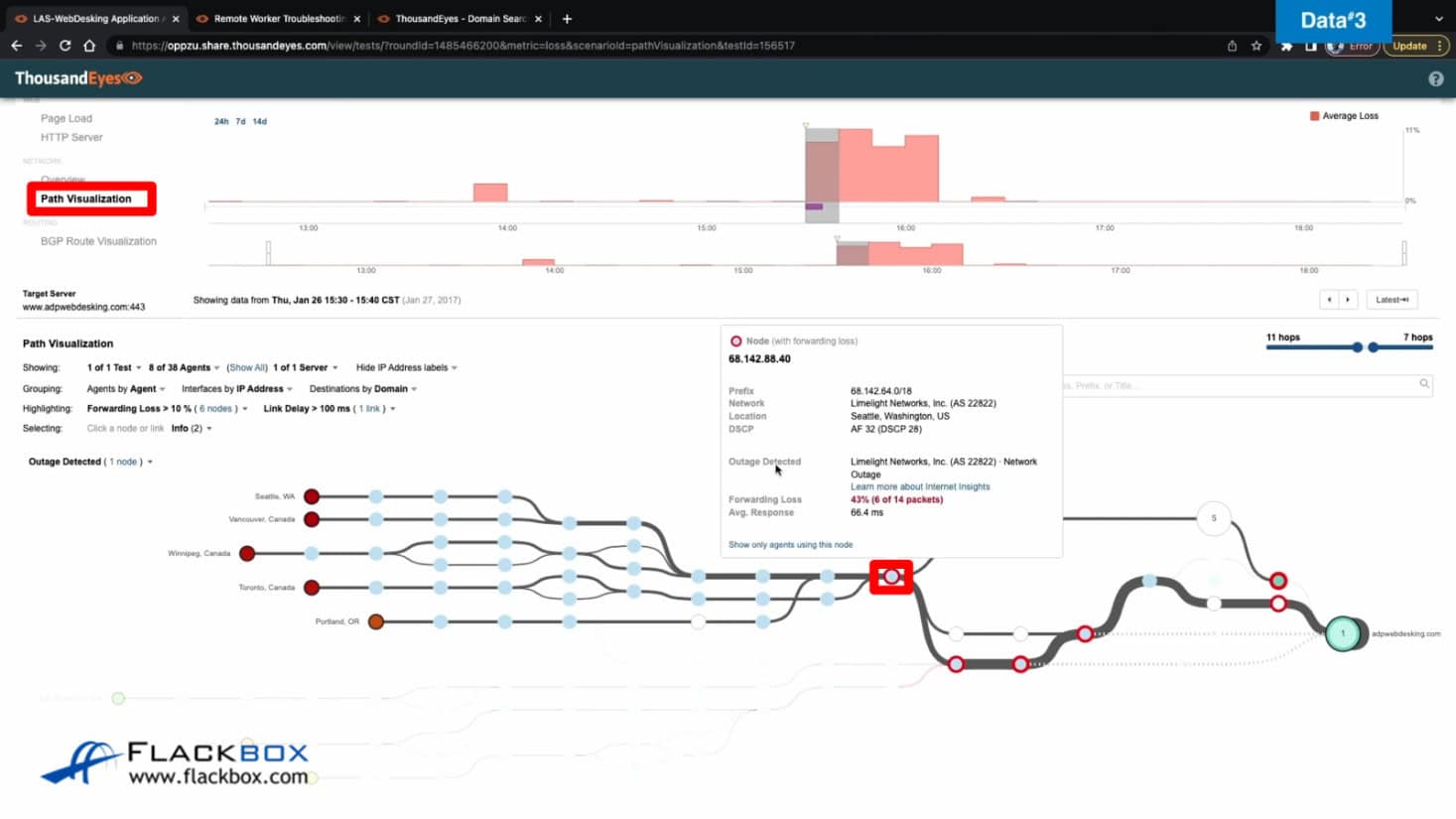Open BGP Route Visualization in sidebar
The height and width of the screenshot is (819, 1456).
click(98, 241)
